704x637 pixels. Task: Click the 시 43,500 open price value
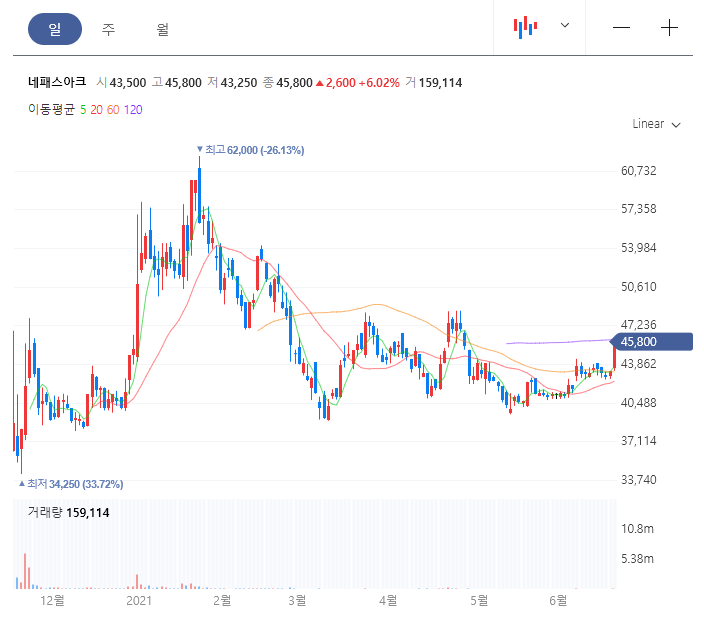[121, 83]
